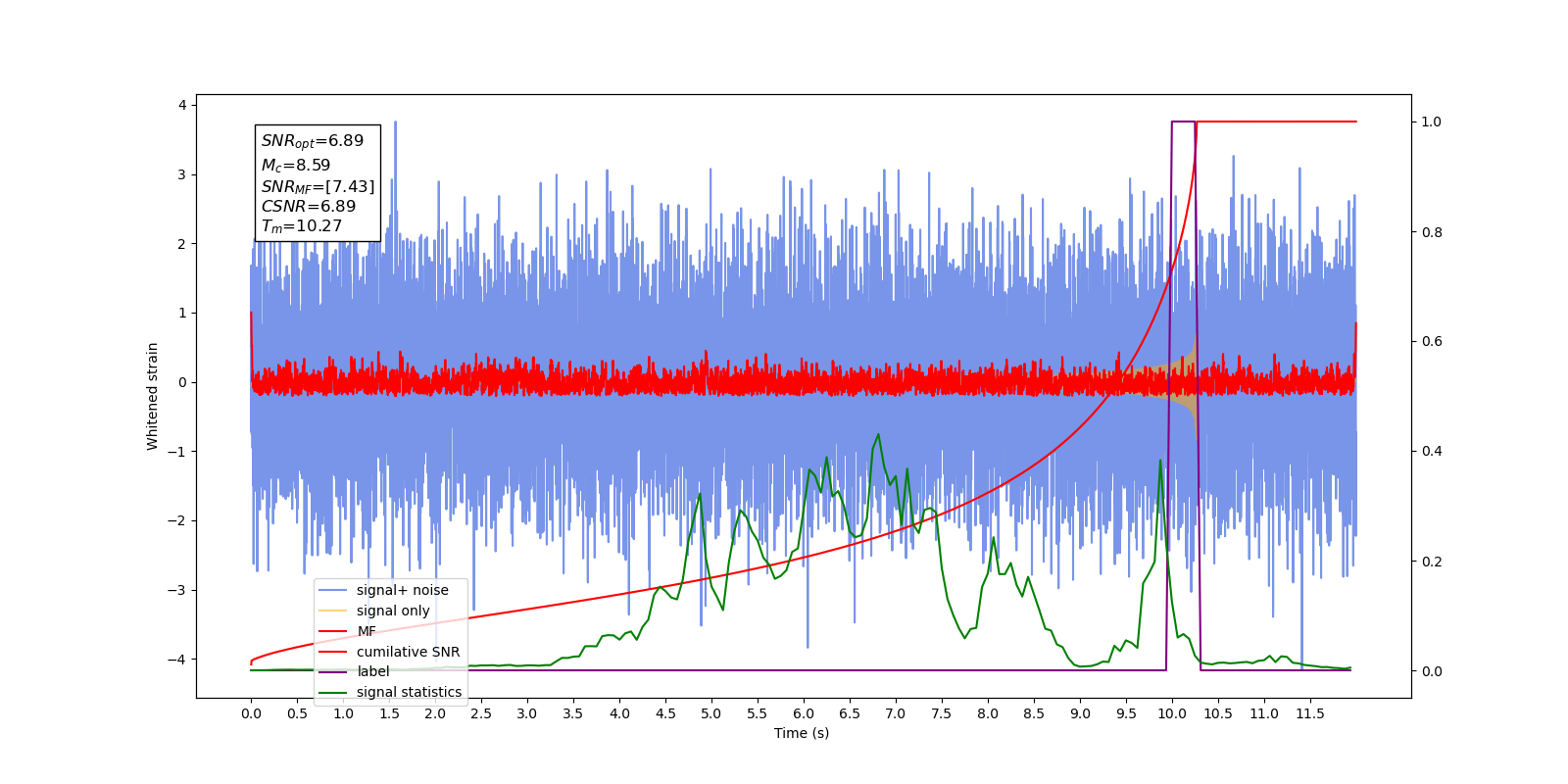Click the 'Time (s)' x-axis label
This screenshot has width=1568, height=784.
coord(802,733)
